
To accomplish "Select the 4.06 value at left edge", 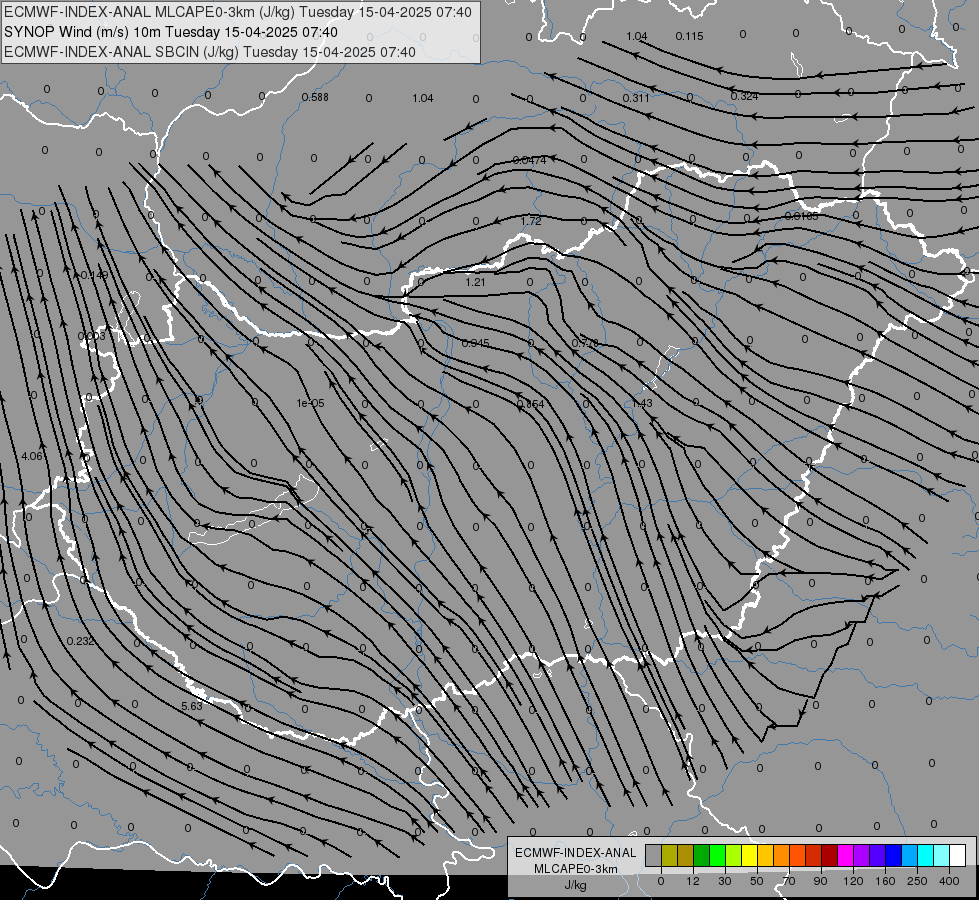I will [x=32, y=456].
